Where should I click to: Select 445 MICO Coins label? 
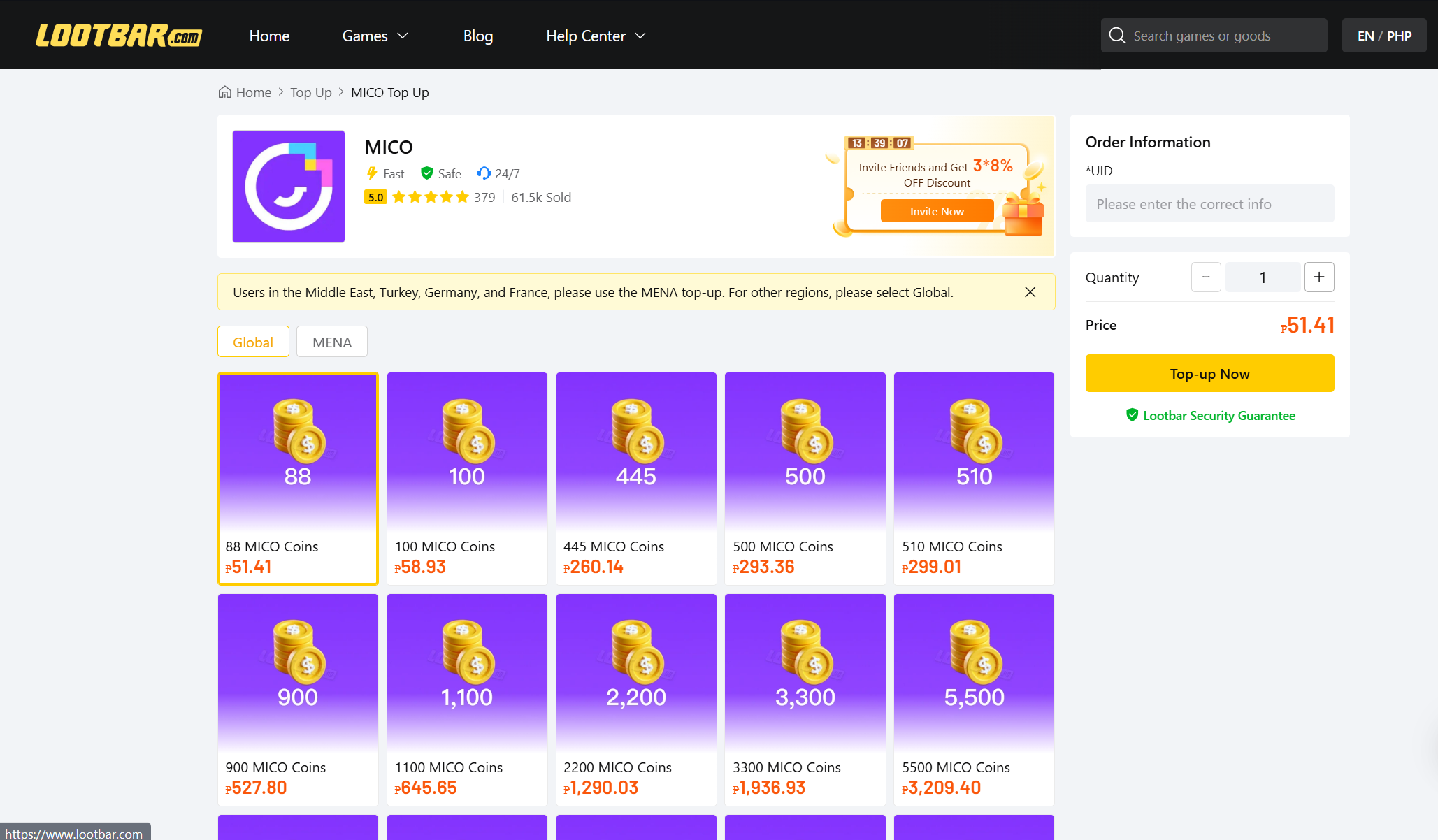pos(614,546)
